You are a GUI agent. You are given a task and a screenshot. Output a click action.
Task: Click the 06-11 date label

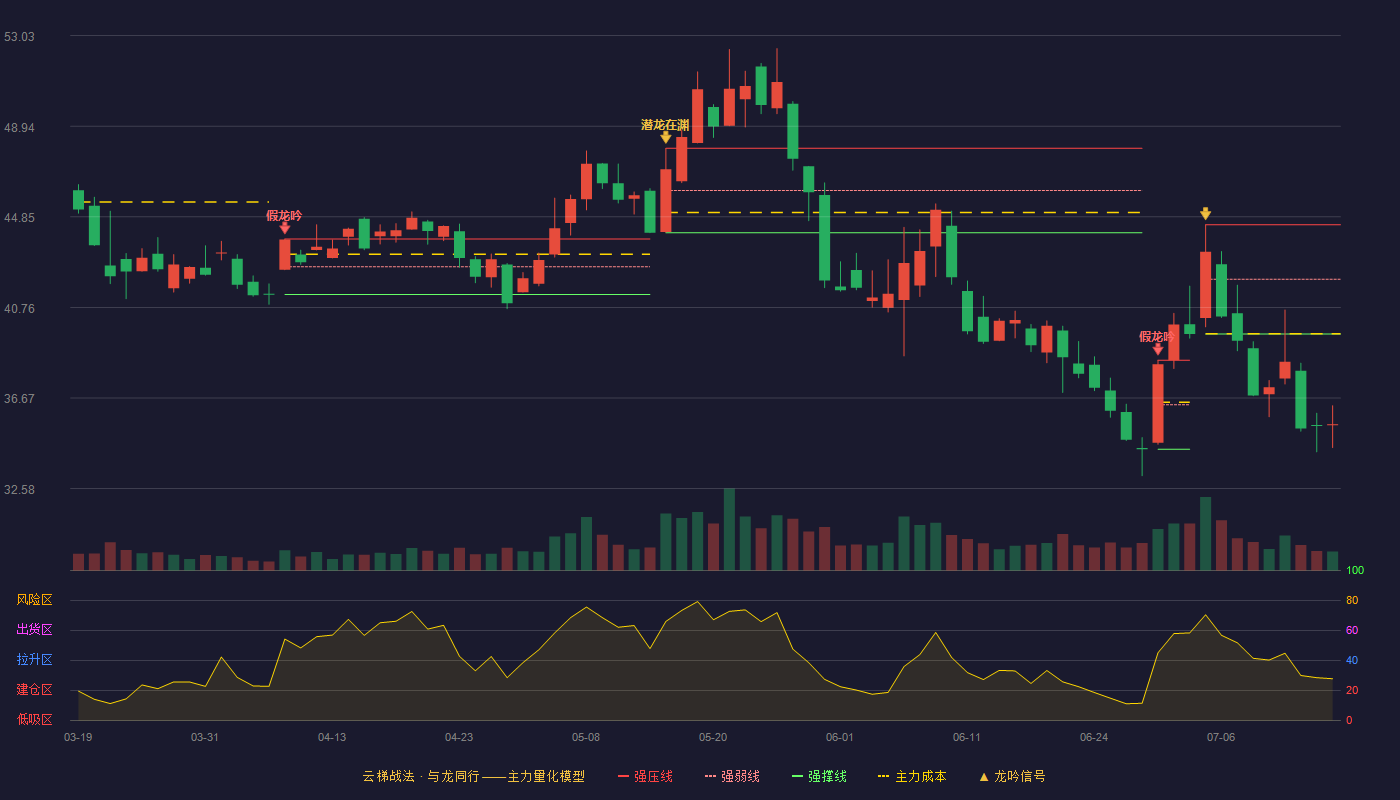pyautogui.click(x=967, y=737)
